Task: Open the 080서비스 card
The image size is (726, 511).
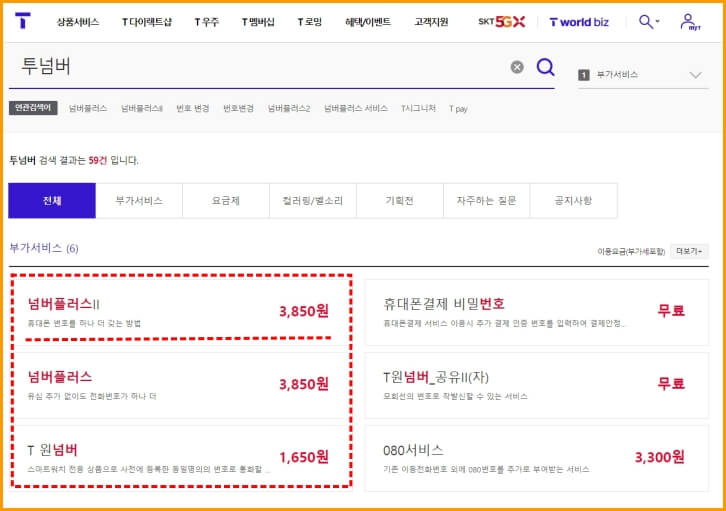Action: (537, 458)
